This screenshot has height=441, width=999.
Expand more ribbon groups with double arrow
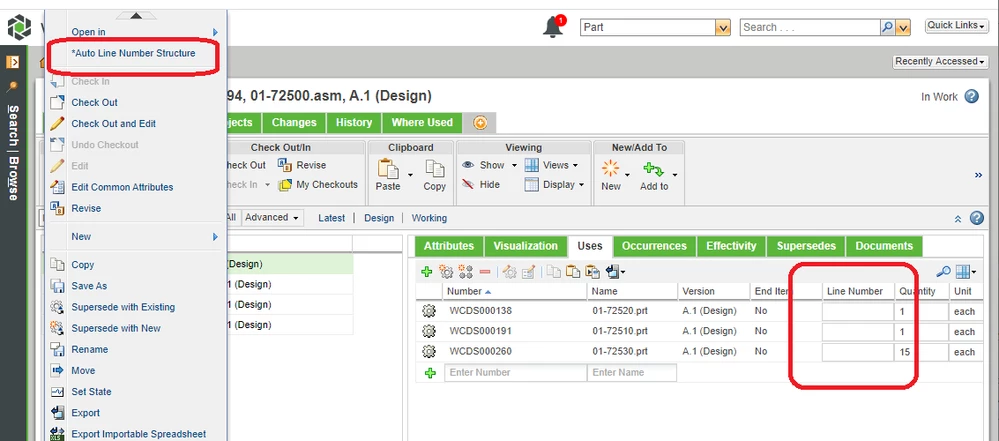point(979,175)
